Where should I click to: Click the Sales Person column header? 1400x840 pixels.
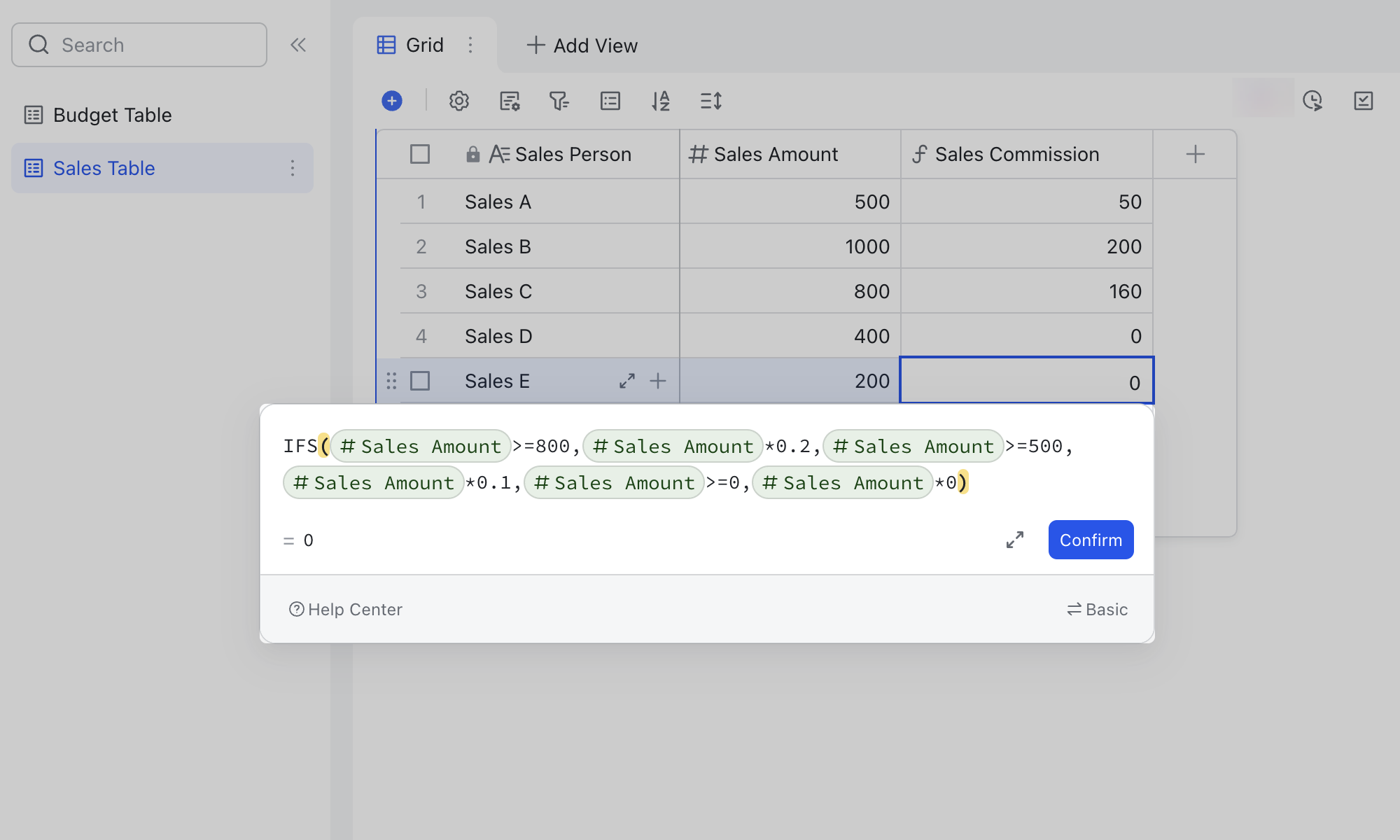pyautogui.click(x=560, y=154)
